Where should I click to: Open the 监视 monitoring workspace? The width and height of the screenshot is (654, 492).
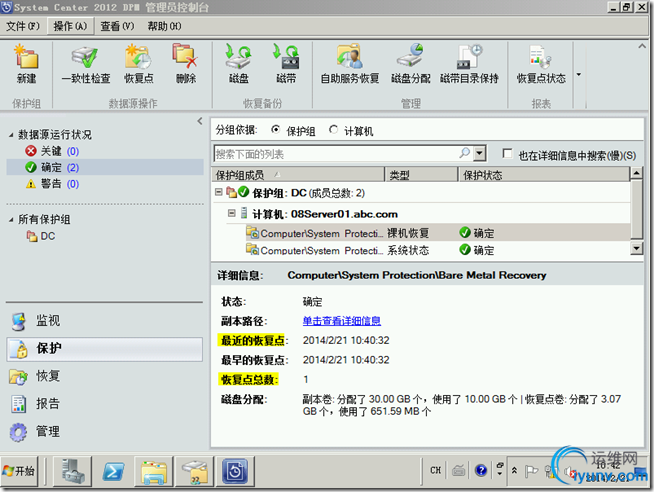pyautogui.click(x=104, y=321)
